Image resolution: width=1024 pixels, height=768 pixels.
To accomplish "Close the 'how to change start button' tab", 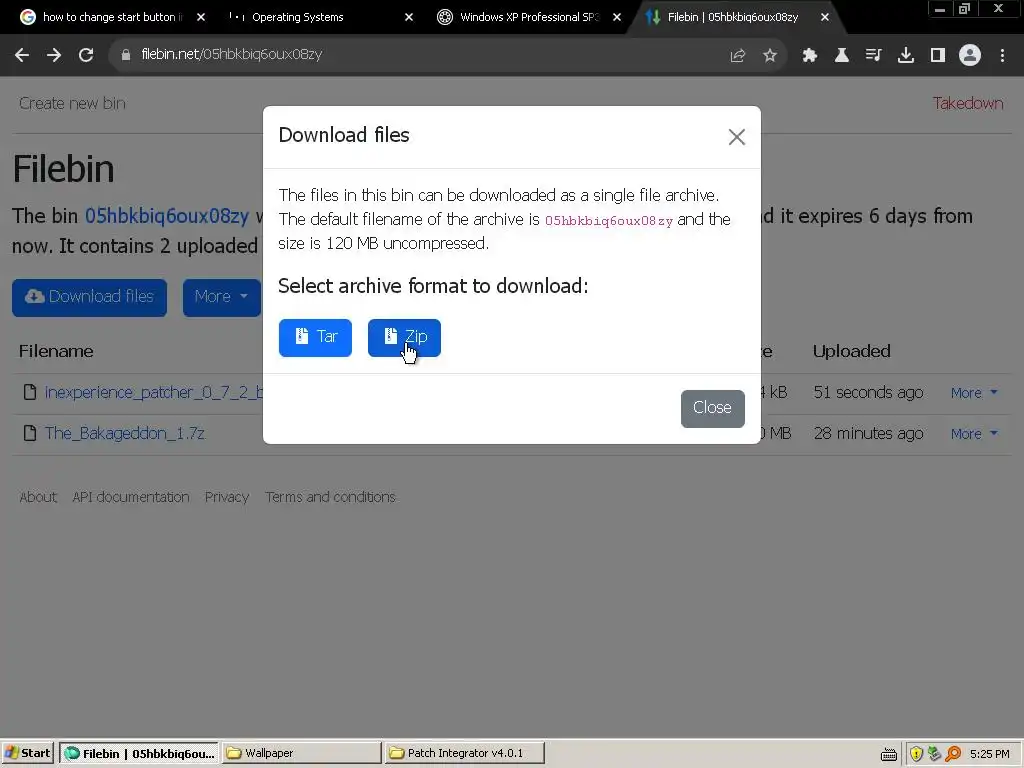I will pyautogui.click(x=201, y=17).
